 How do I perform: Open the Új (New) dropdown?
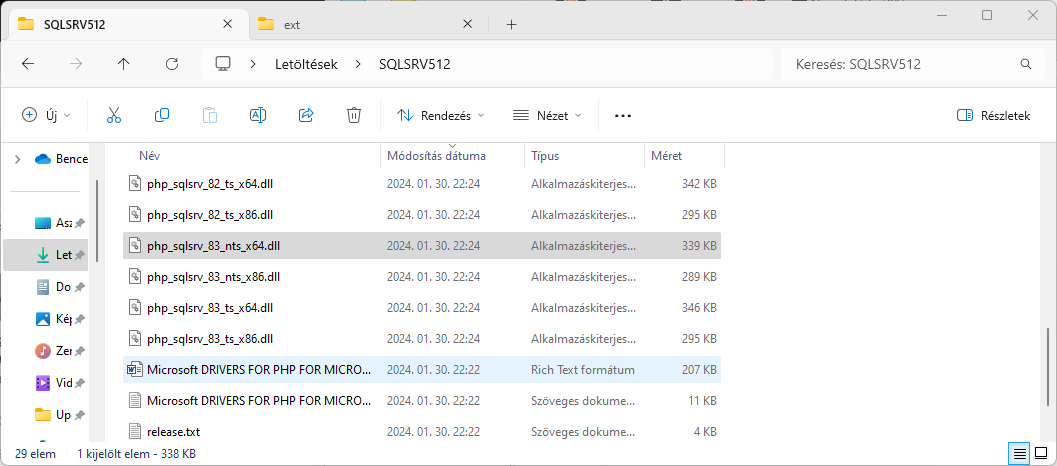coord(46,115)
